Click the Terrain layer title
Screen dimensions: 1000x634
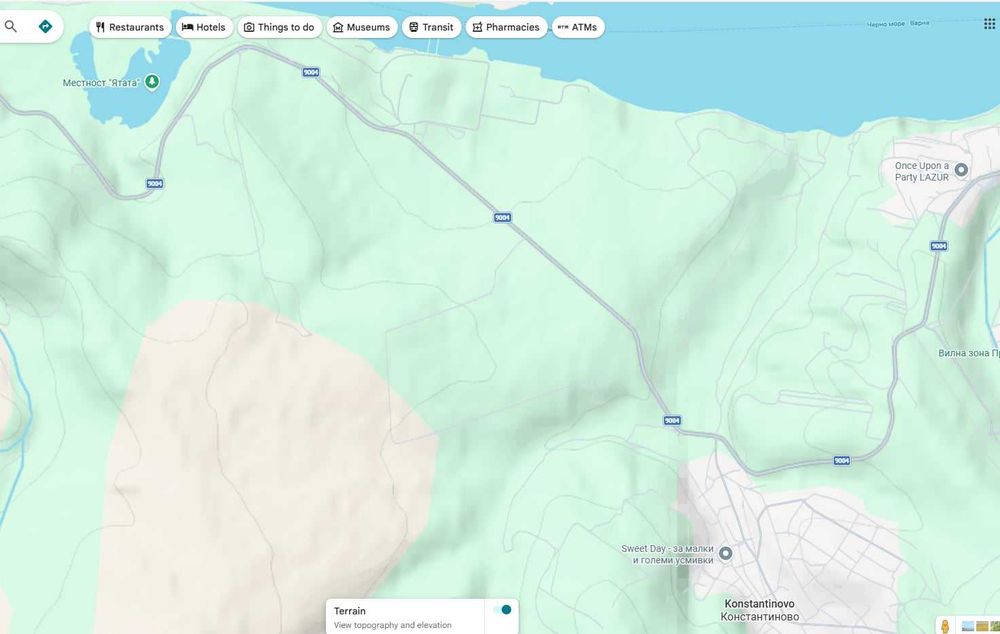coord(349,610)
